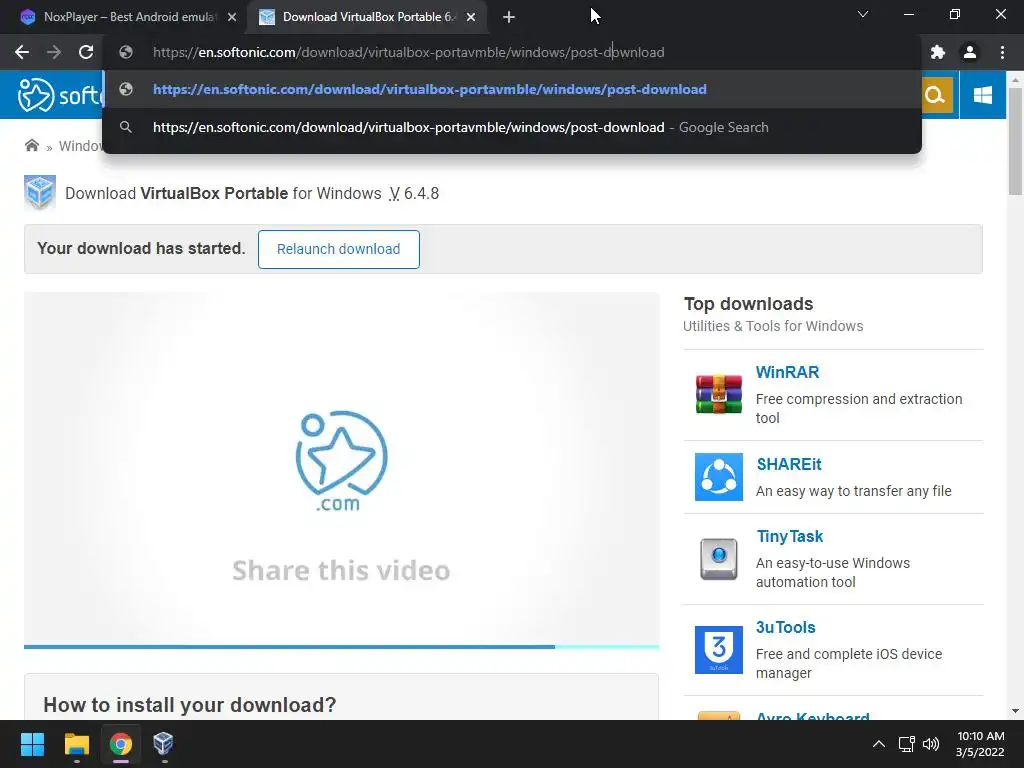
Task: Click the network icon in system tray
Action: pyautogui.click(x=906, y=744)
